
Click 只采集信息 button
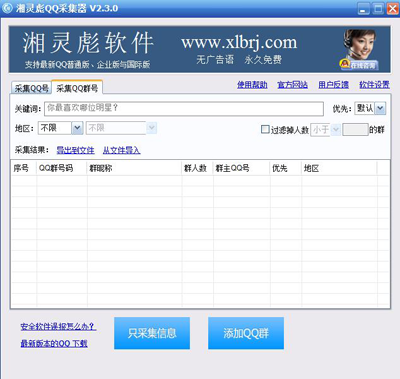pos(152,333)
